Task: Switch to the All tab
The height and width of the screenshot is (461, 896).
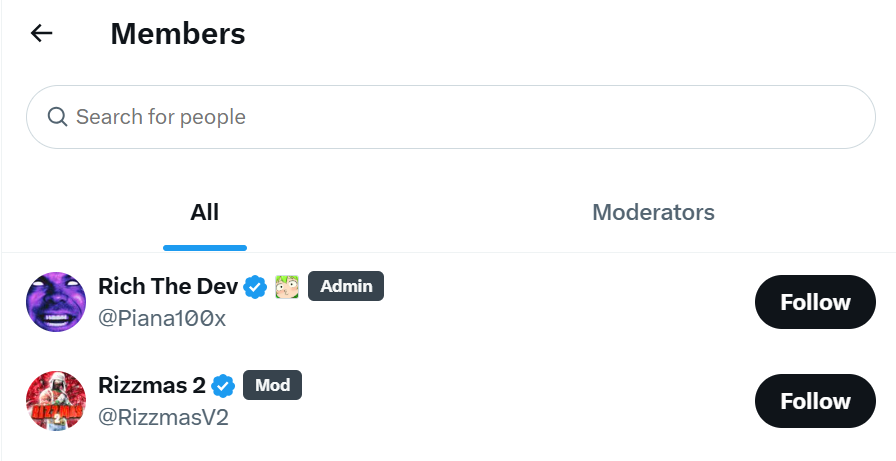Action: click(204, 212)
